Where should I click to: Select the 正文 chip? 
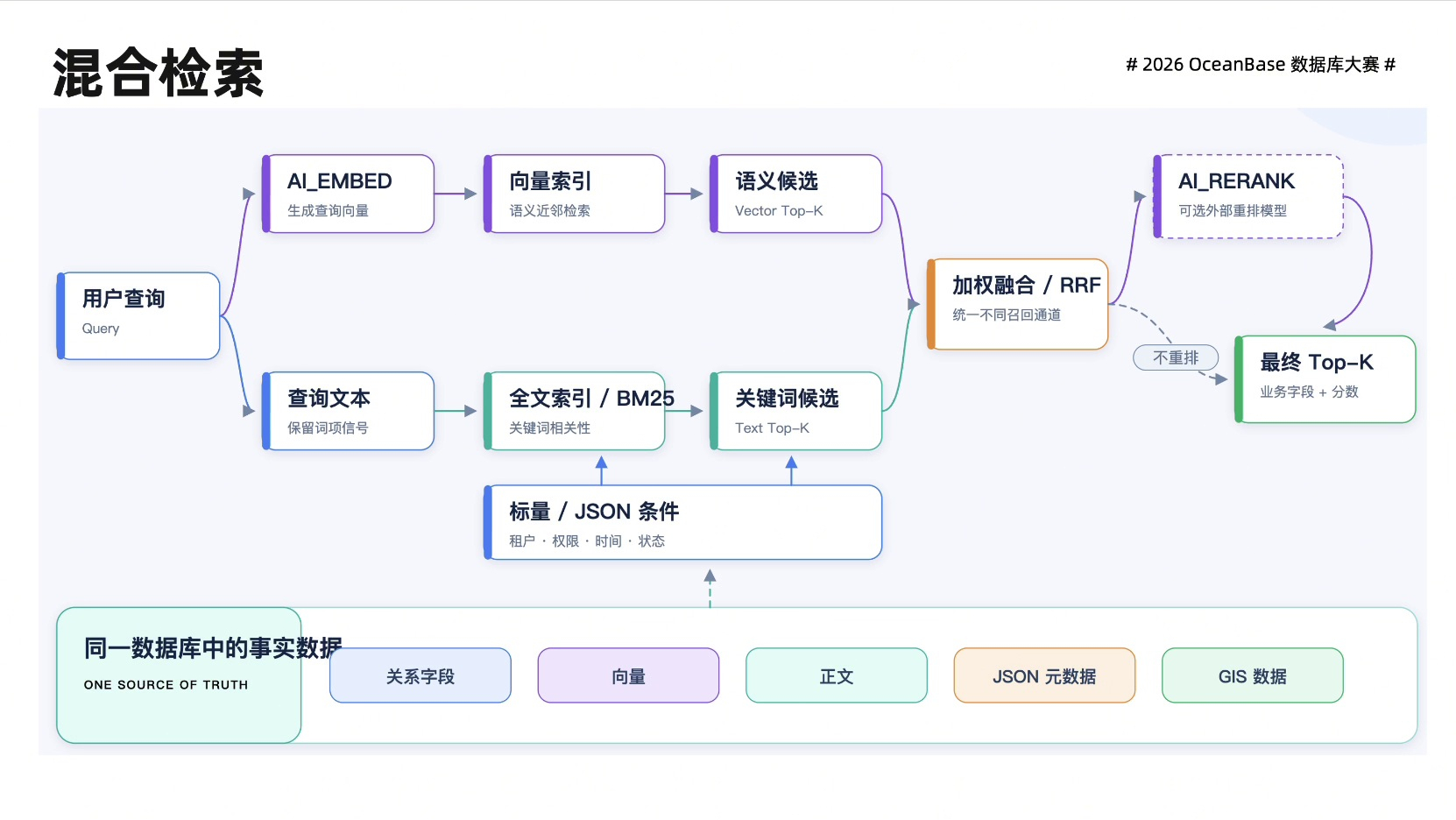pyautogui.click(x=837, y=675)
